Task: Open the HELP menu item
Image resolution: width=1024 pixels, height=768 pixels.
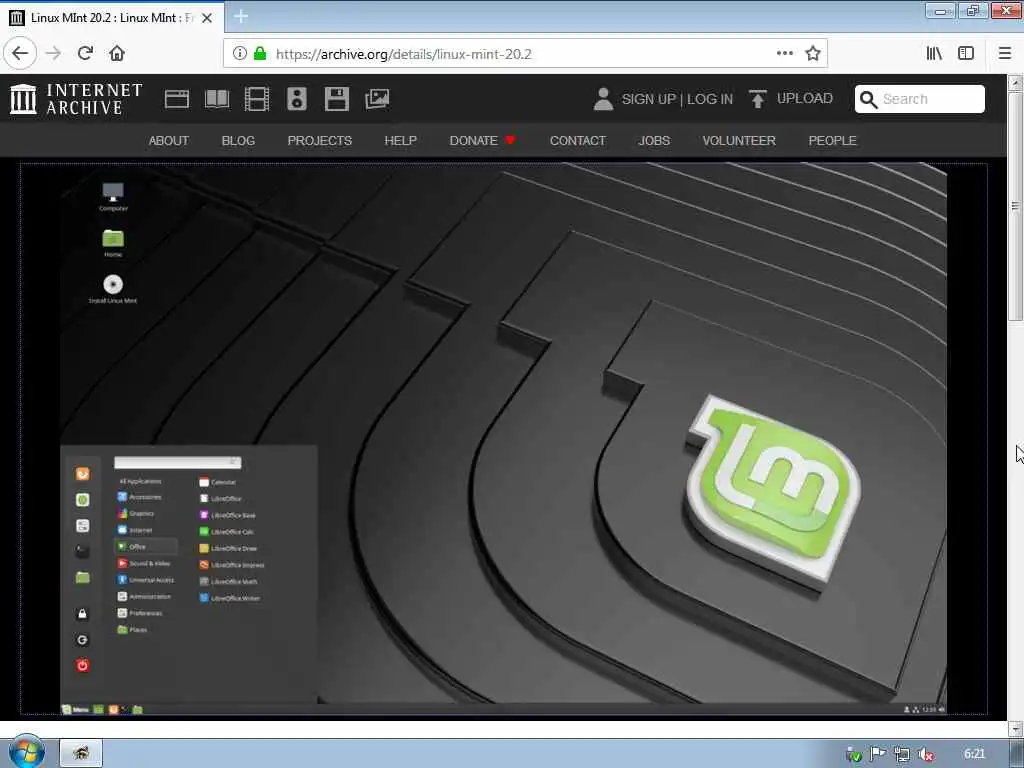Action: pos(400,140)
